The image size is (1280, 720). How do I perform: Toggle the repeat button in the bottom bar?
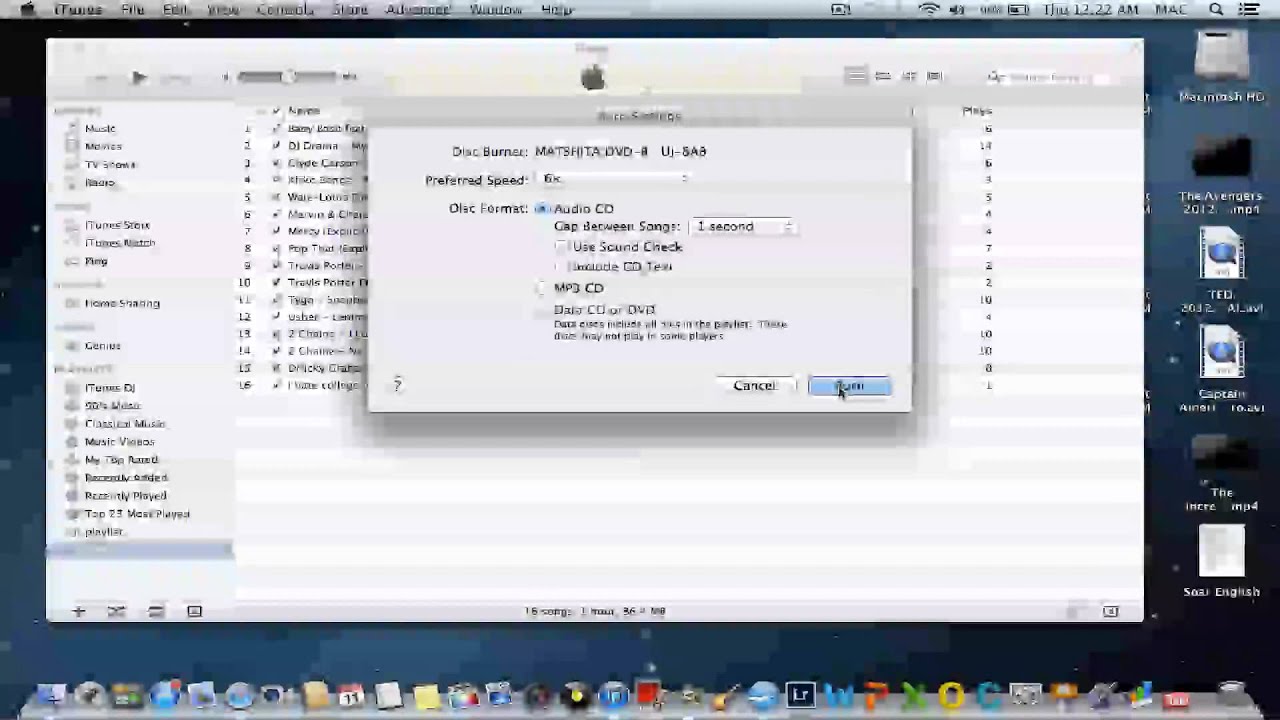[x=156, y=611]
